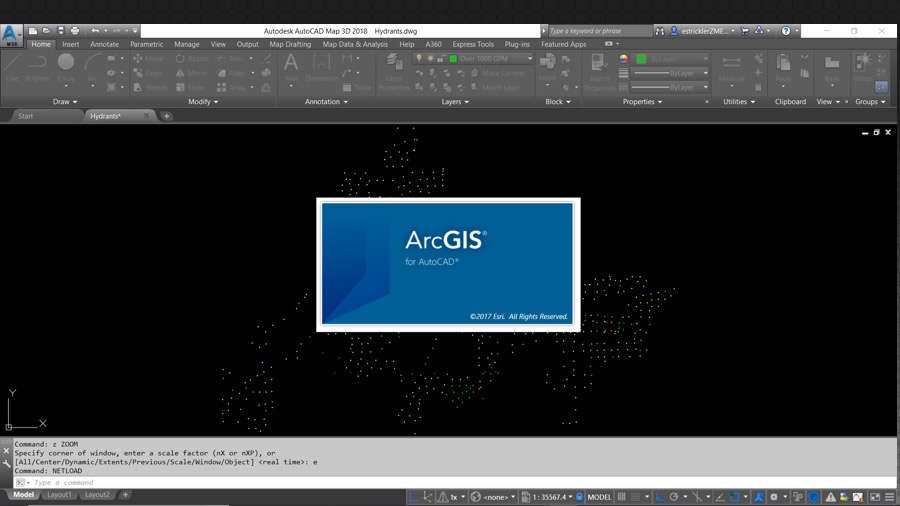Viewport: 900px width, 506px height.
Task: Open the AutoCAD application menu button
Action: [10, 34]
